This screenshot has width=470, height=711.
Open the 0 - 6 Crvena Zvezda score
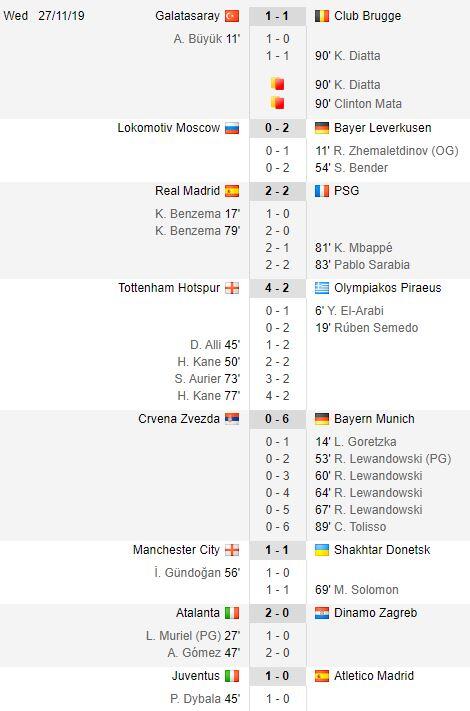coord(277,419)
